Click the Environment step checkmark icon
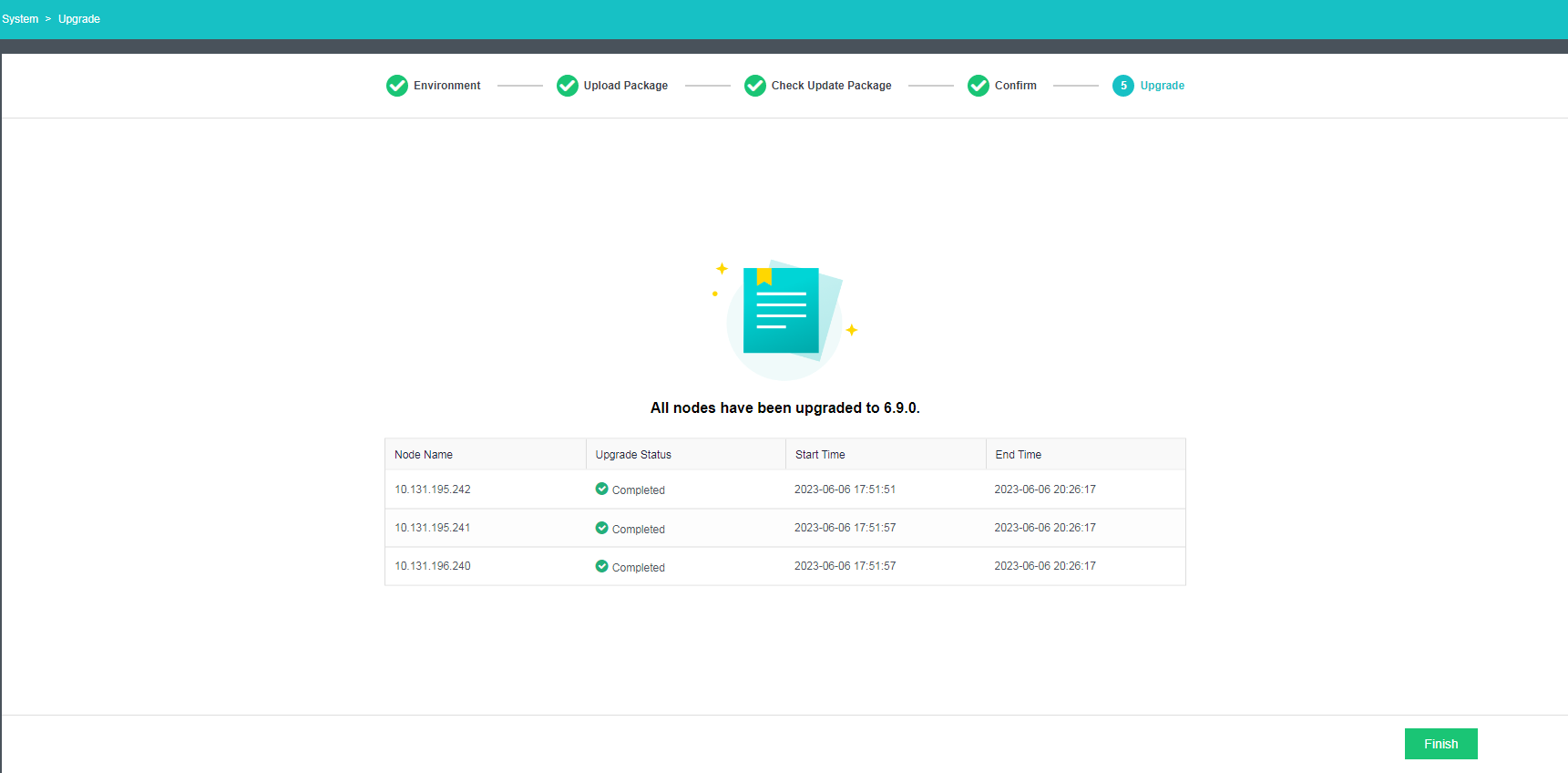This screenshot has width=1568, height=773. tap(396, 86)
